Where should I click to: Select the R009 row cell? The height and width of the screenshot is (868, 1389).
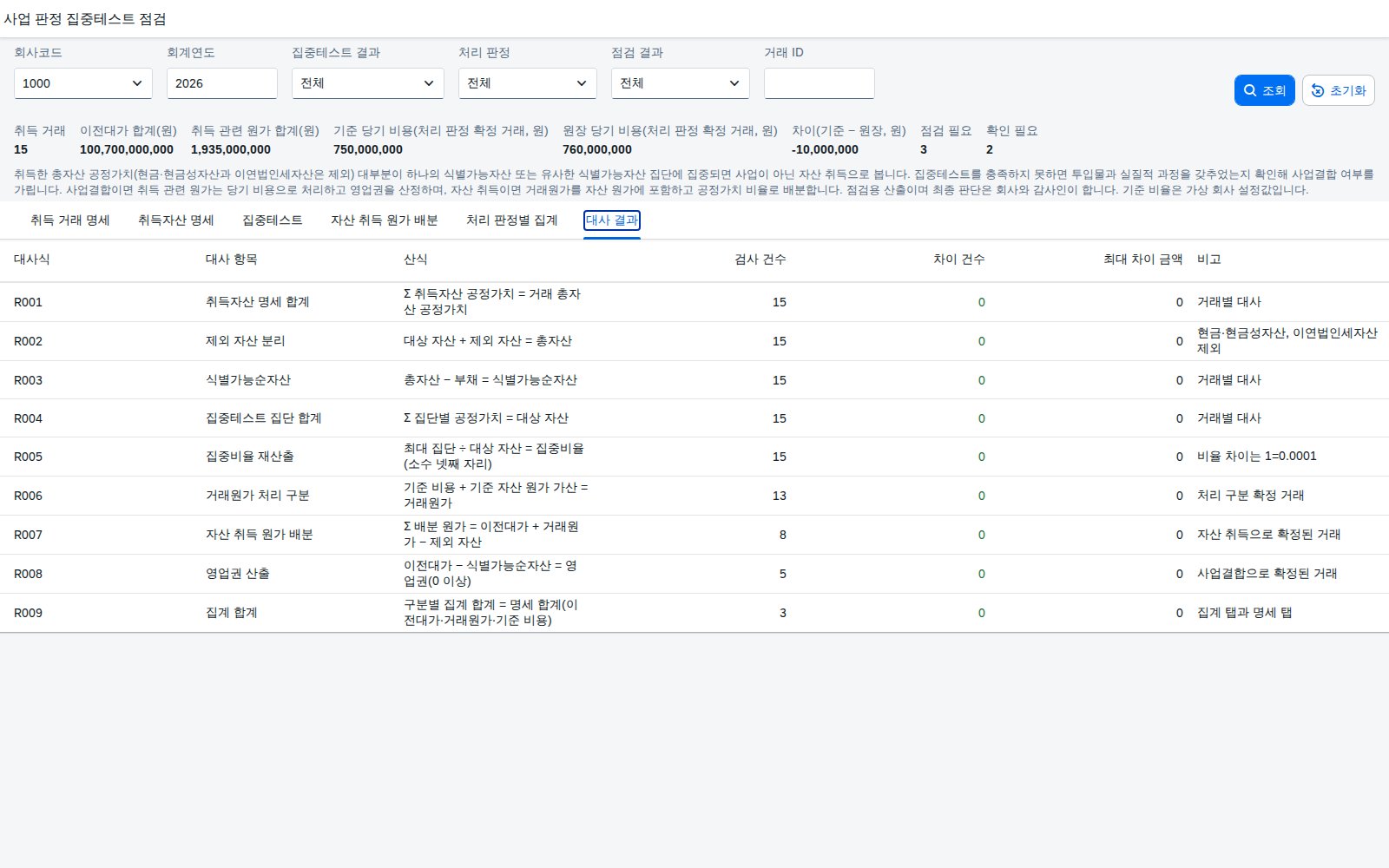28,613
